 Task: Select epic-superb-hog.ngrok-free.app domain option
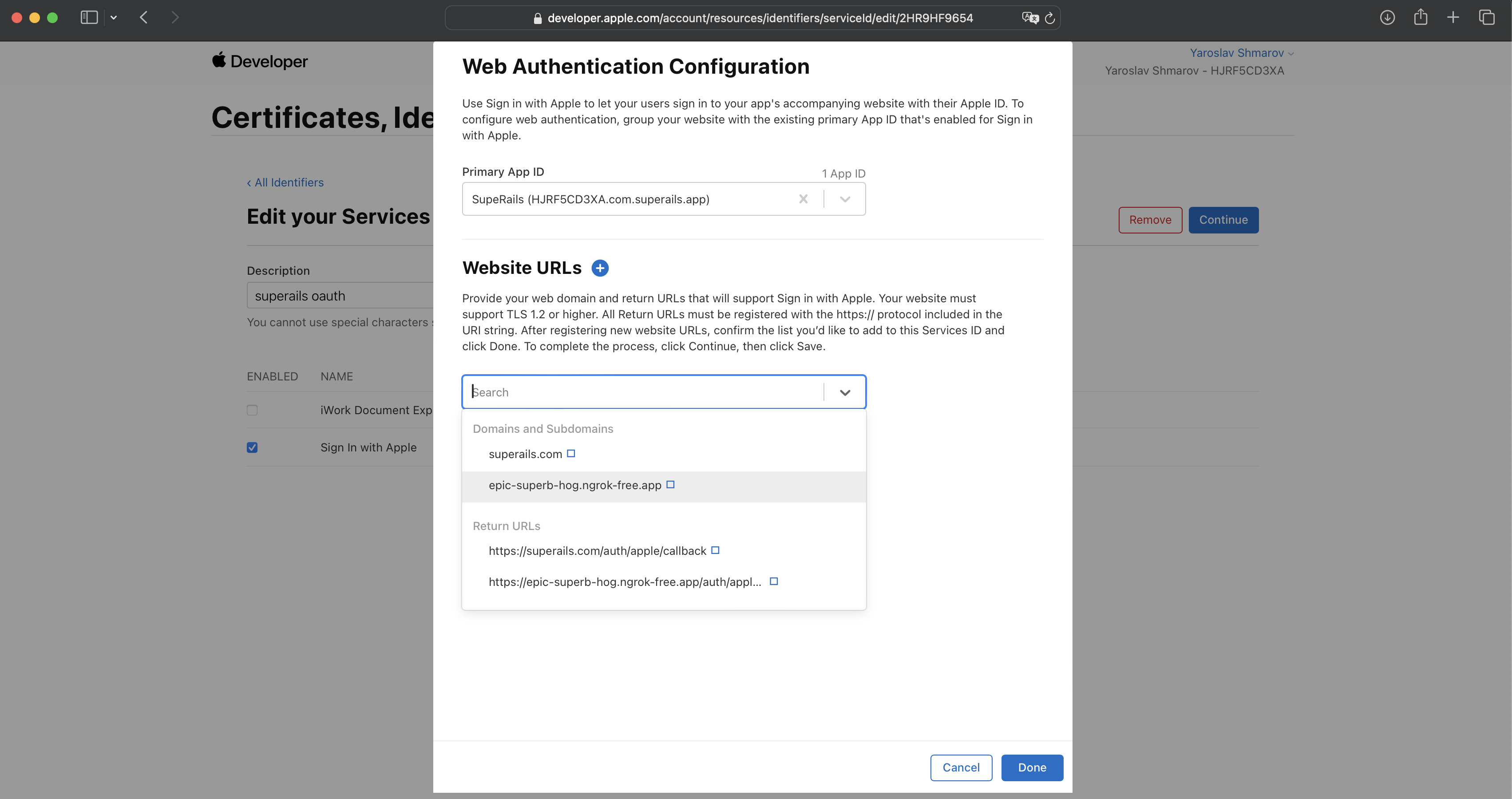click(664, 486)
